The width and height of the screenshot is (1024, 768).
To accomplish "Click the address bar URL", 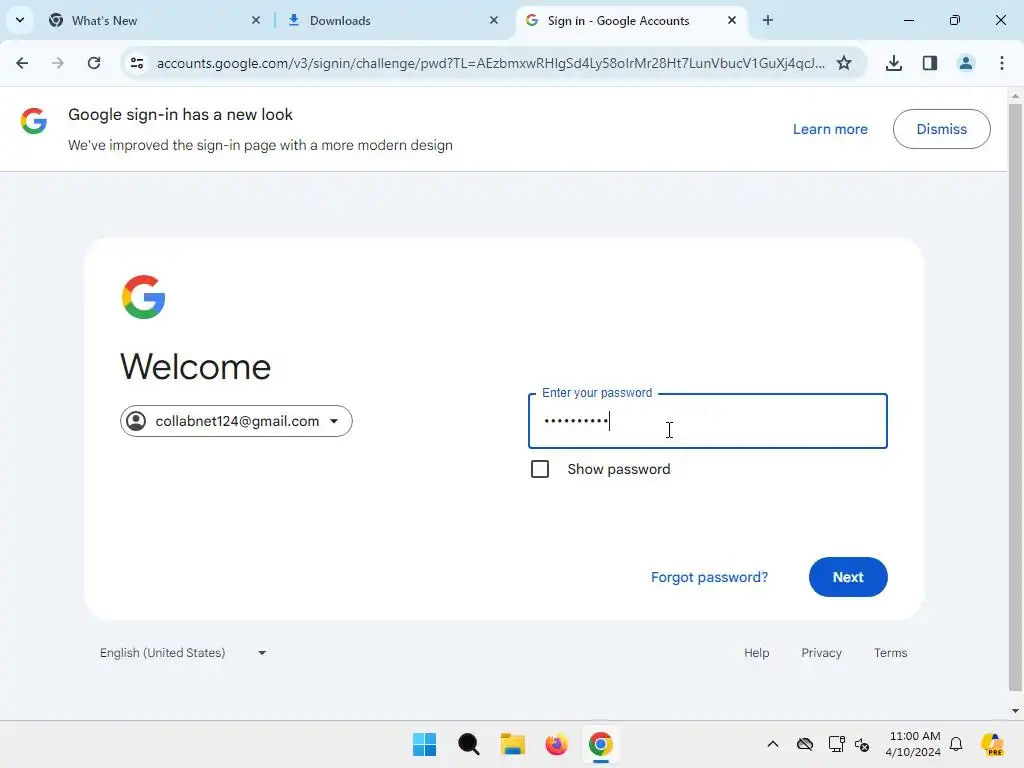I will coord(490,63).
